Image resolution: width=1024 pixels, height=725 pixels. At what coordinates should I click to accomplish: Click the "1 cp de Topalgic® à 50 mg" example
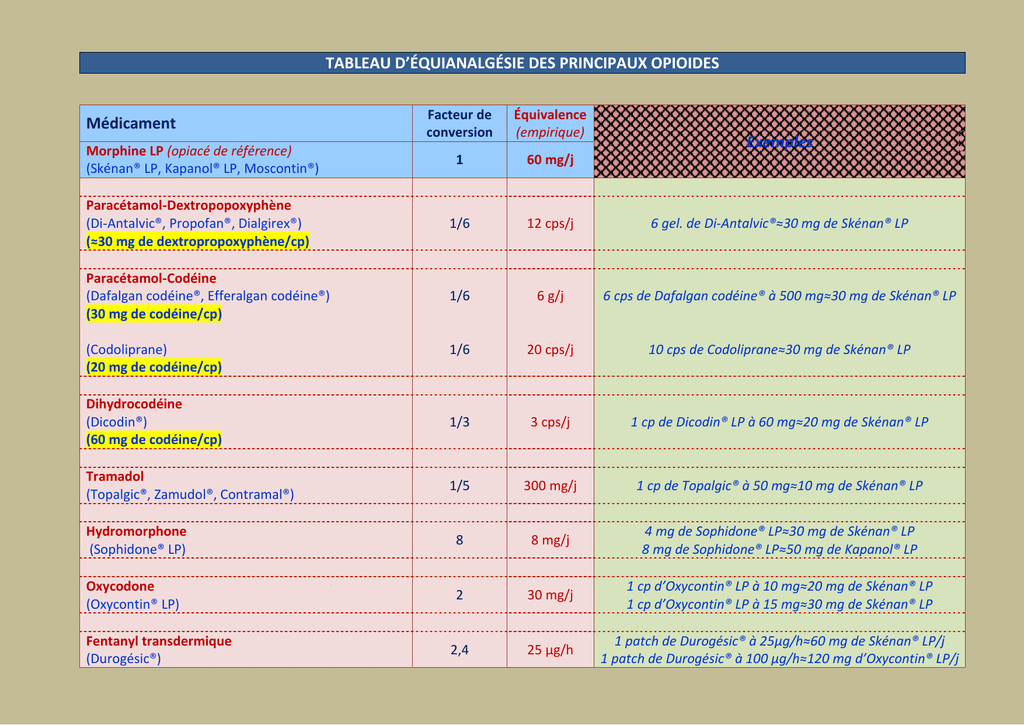779,486
